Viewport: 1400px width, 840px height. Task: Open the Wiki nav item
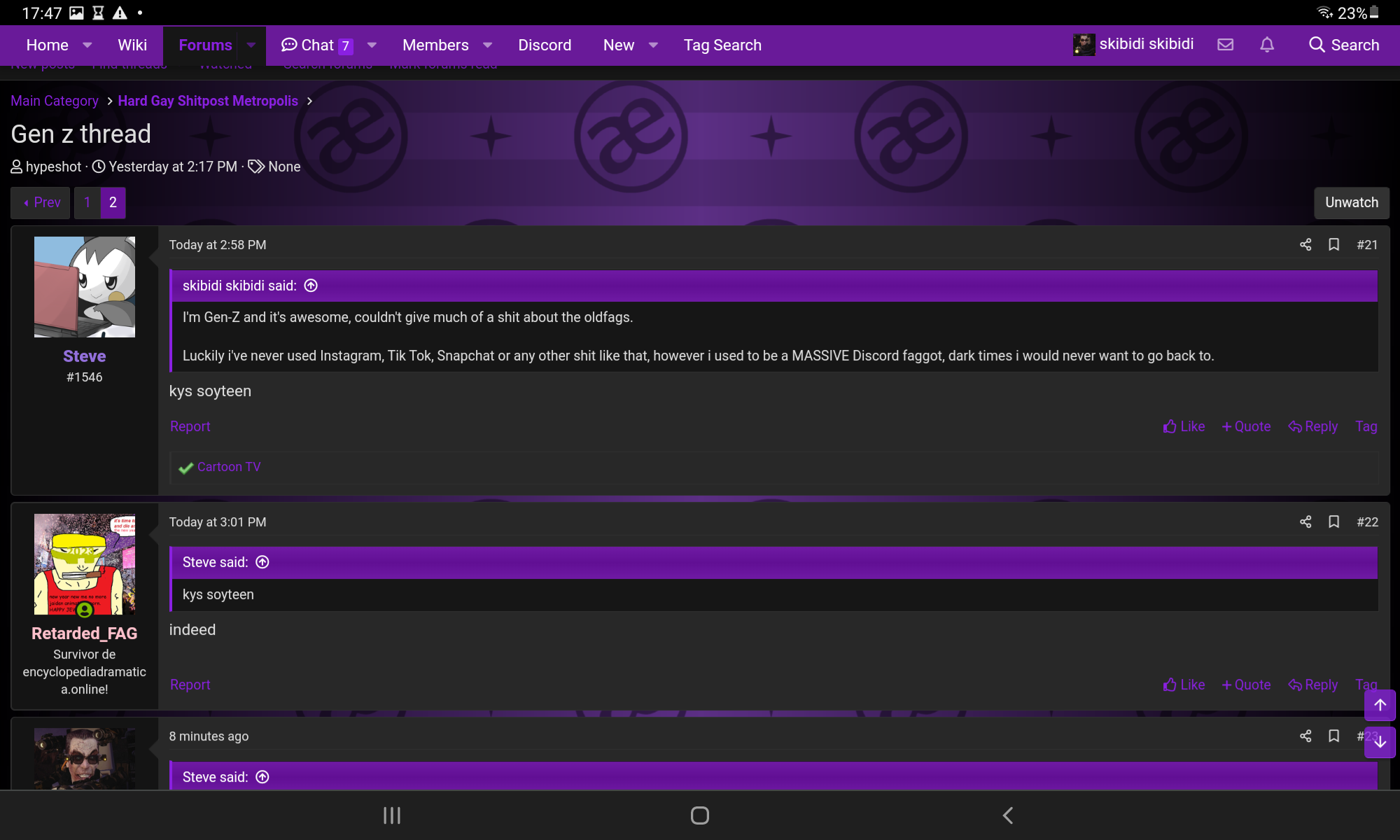pos(132,45)
